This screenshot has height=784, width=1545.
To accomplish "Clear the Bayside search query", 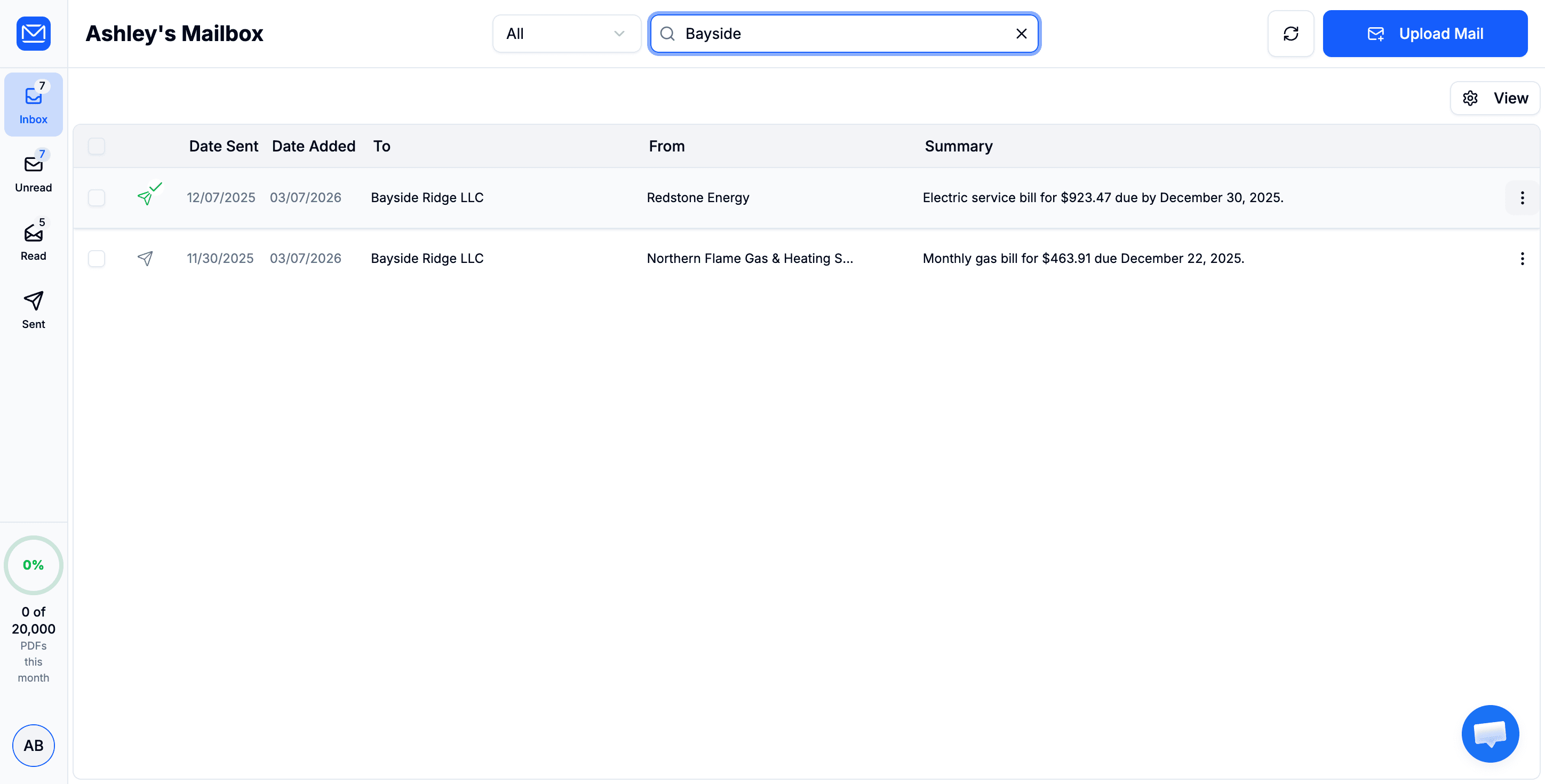I will point(1021,33).
